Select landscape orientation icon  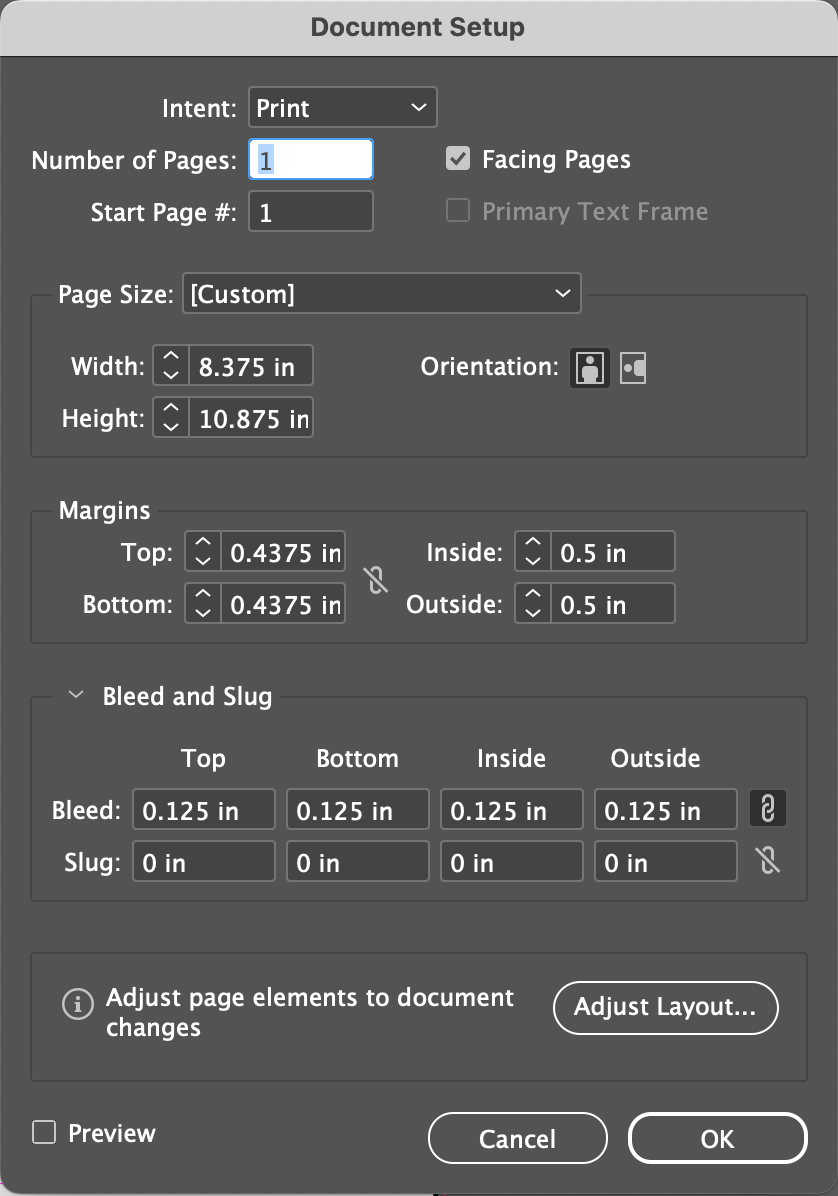click(633, 368)
